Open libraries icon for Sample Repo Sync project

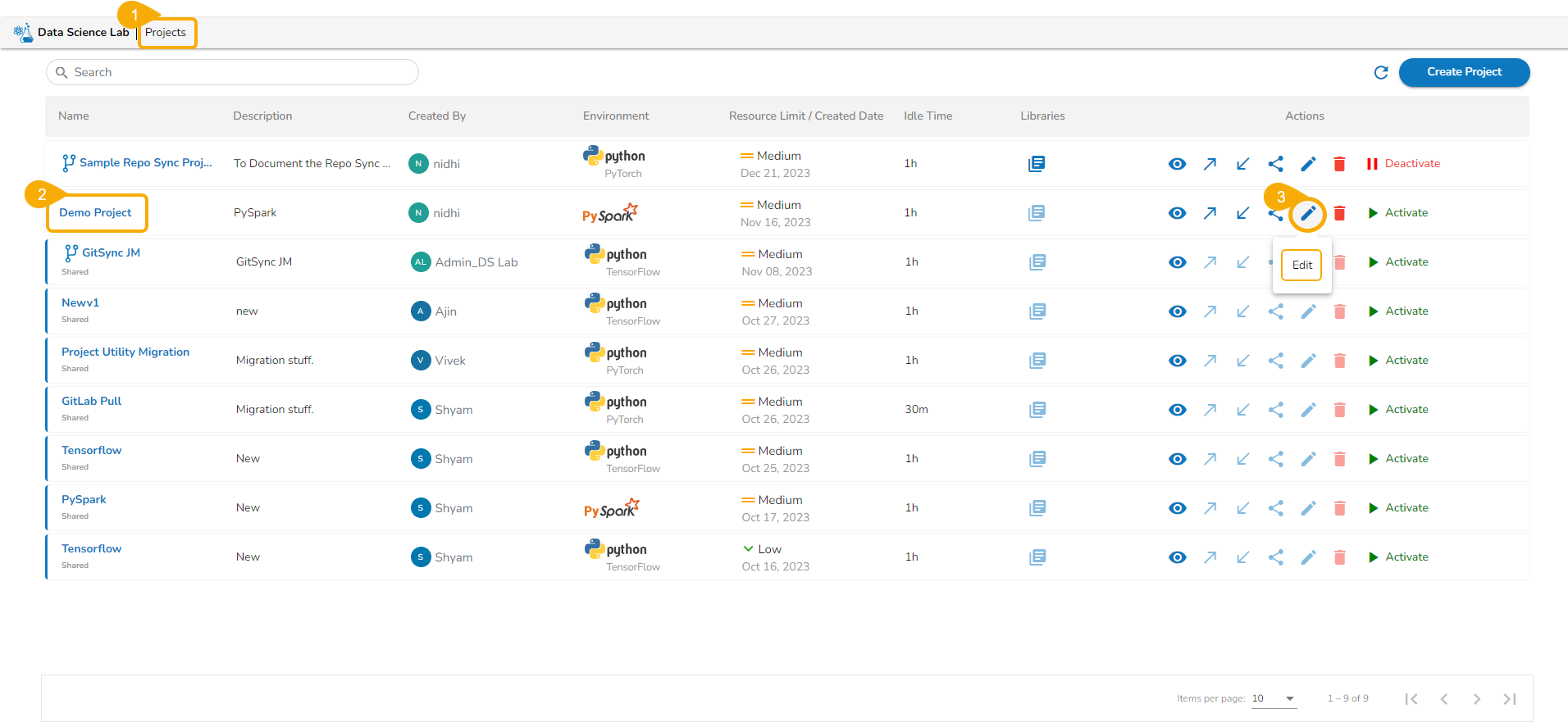[1037, 164]
